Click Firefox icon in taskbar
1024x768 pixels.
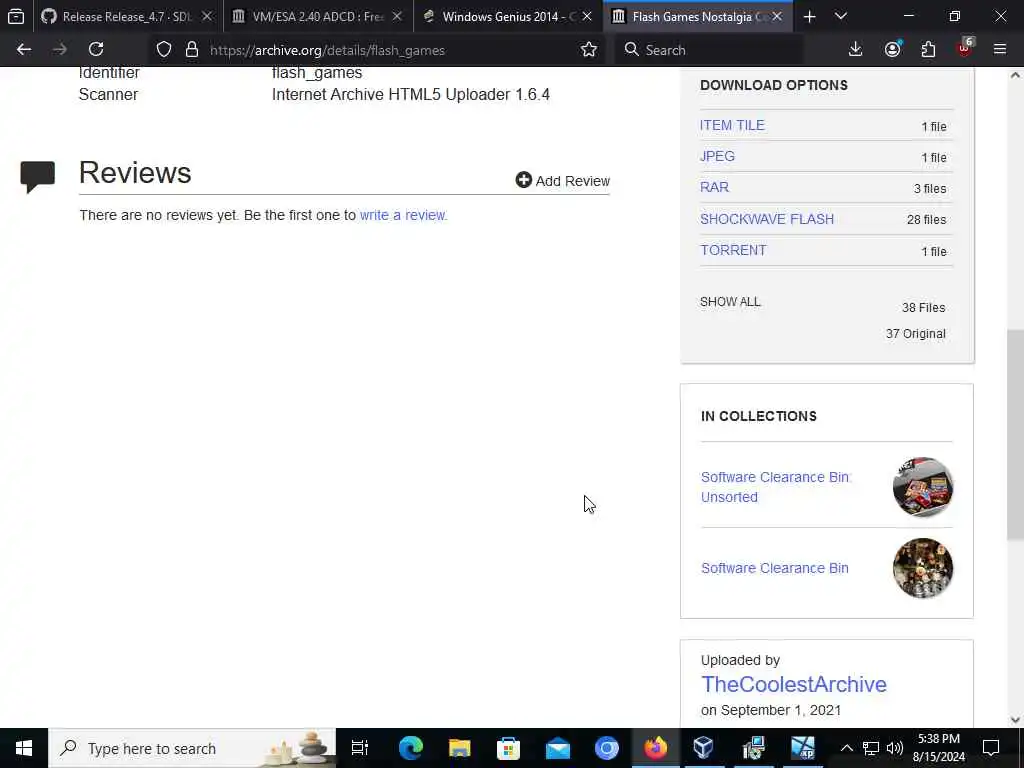coord(656,748)
